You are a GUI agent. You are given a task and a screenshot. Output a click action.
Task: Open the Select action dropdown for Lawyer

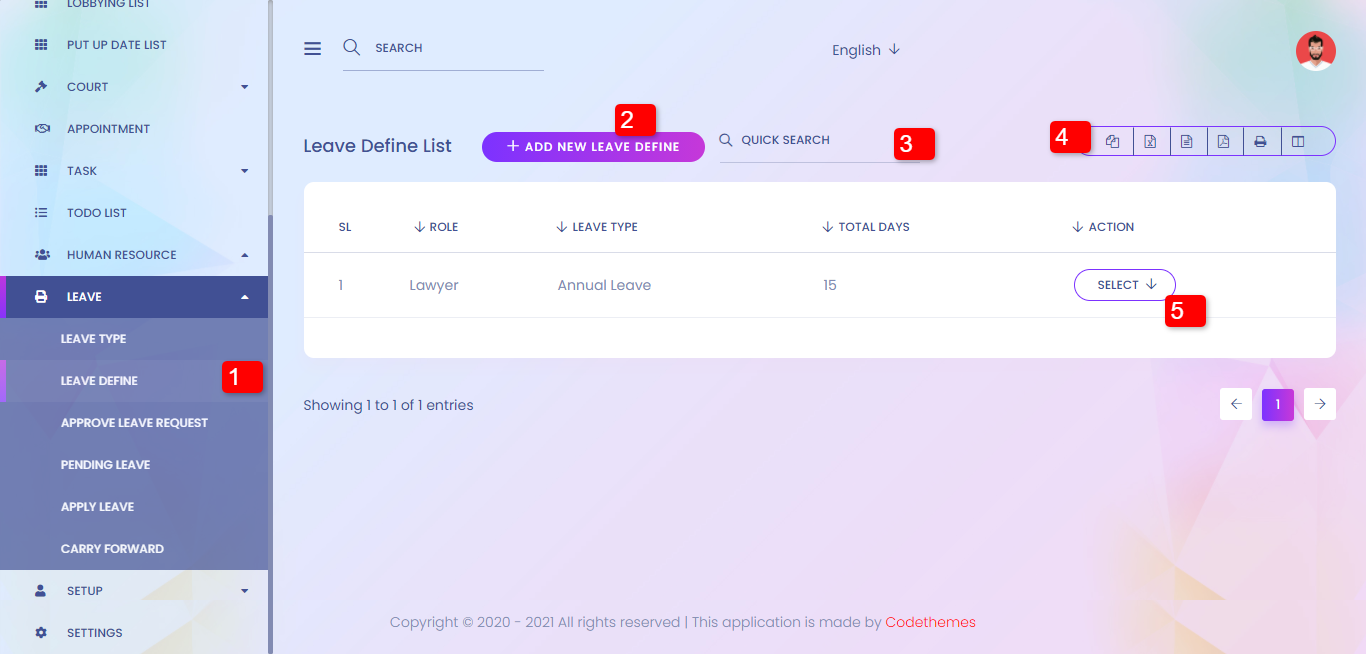tap(1124, 285)
